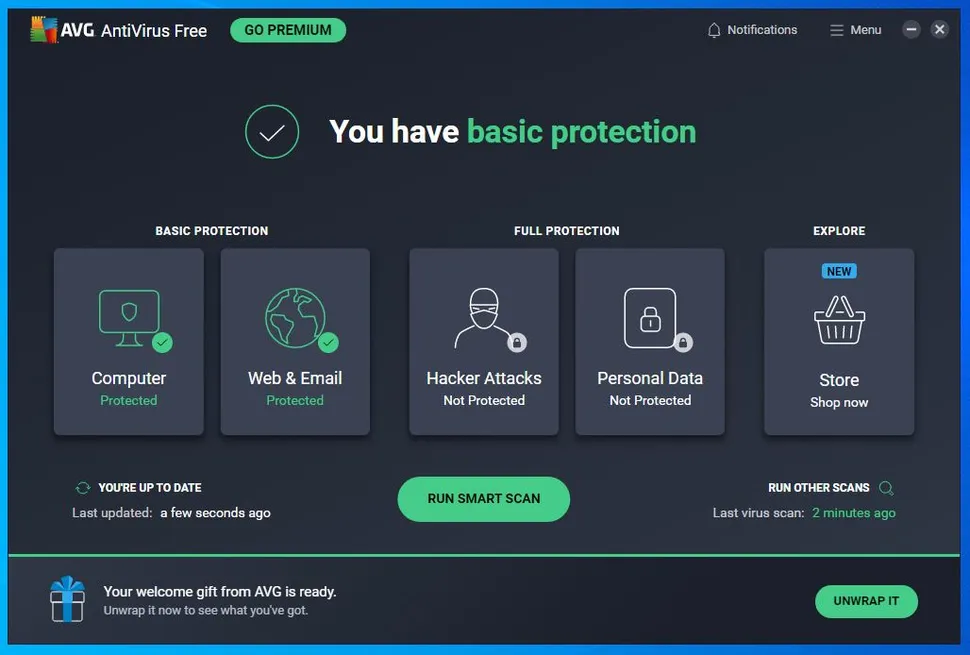The width and height of the screenshot is (970, 655).
Task: Start the Run Smart Scan button
Action: [x=483, y=499]
